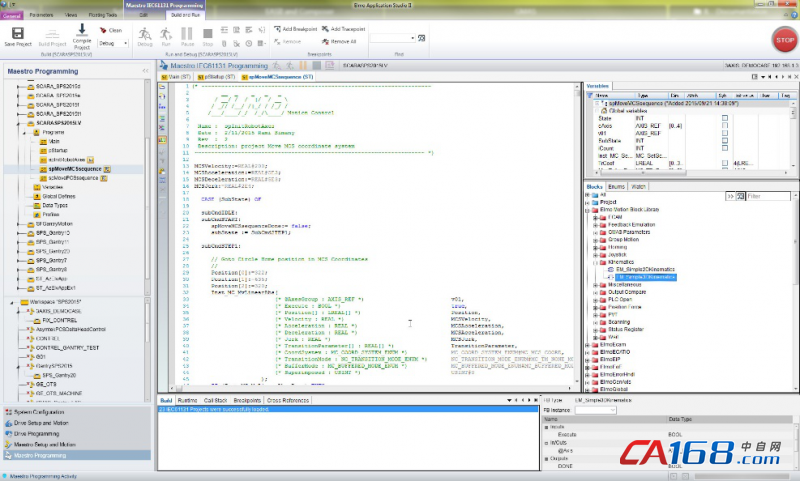Click the filter funnel icon in Variables
Viewport: 800px width, 481px height.
pos(590,95)
